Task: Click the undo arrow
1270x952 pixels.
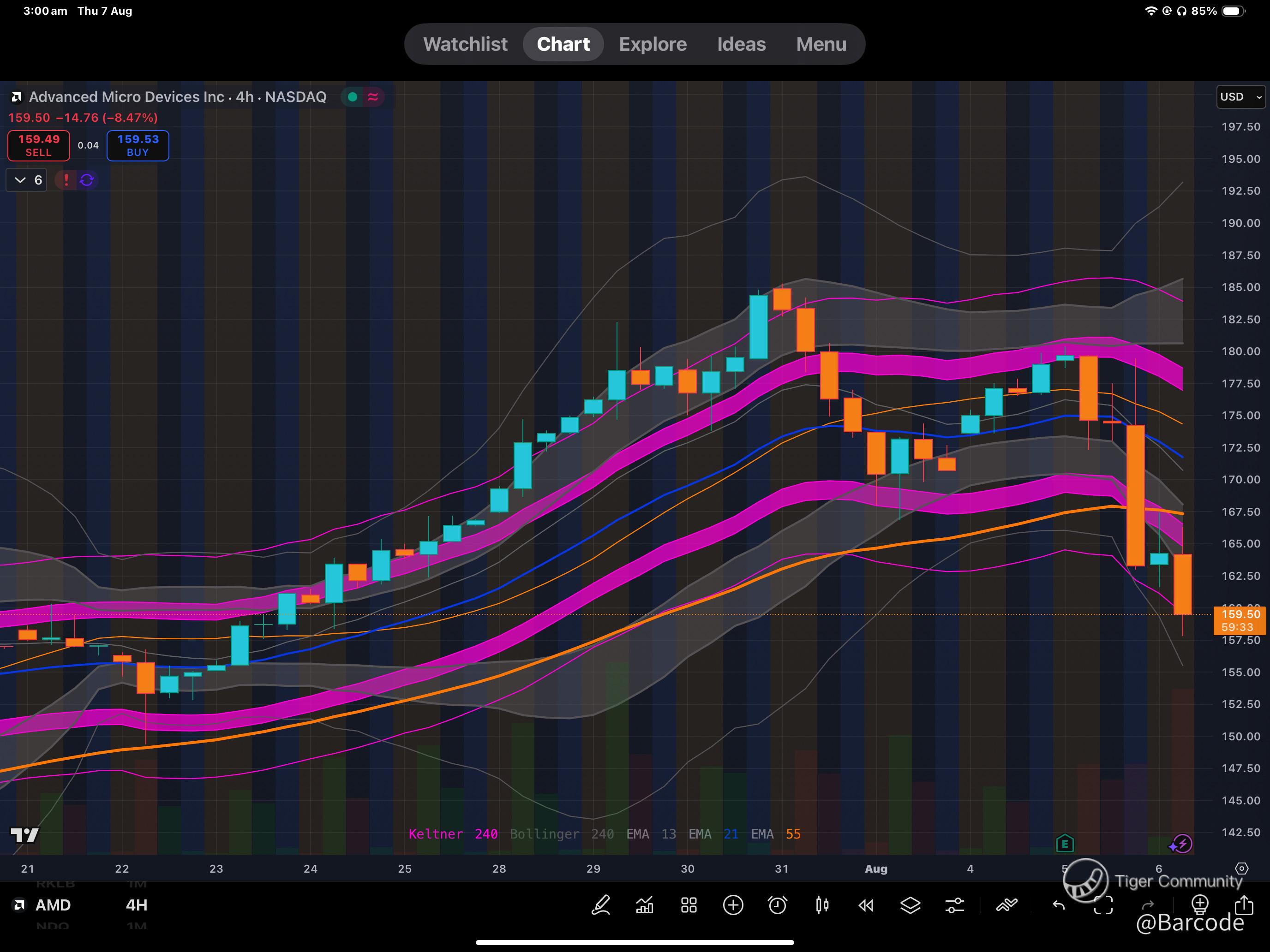Action: [x=1059, y=905]
